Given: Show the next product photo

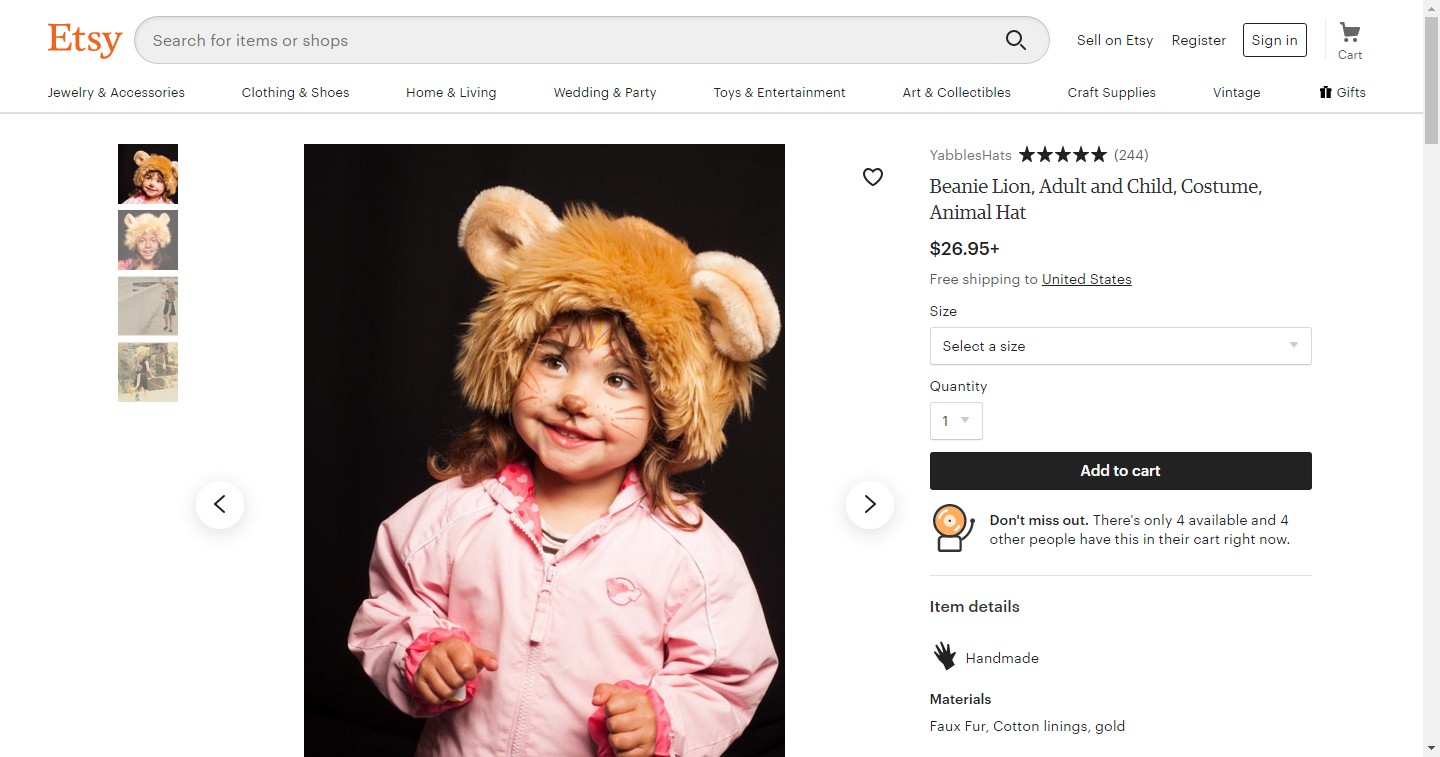Looking at the screenshot, I should point(869,505).
